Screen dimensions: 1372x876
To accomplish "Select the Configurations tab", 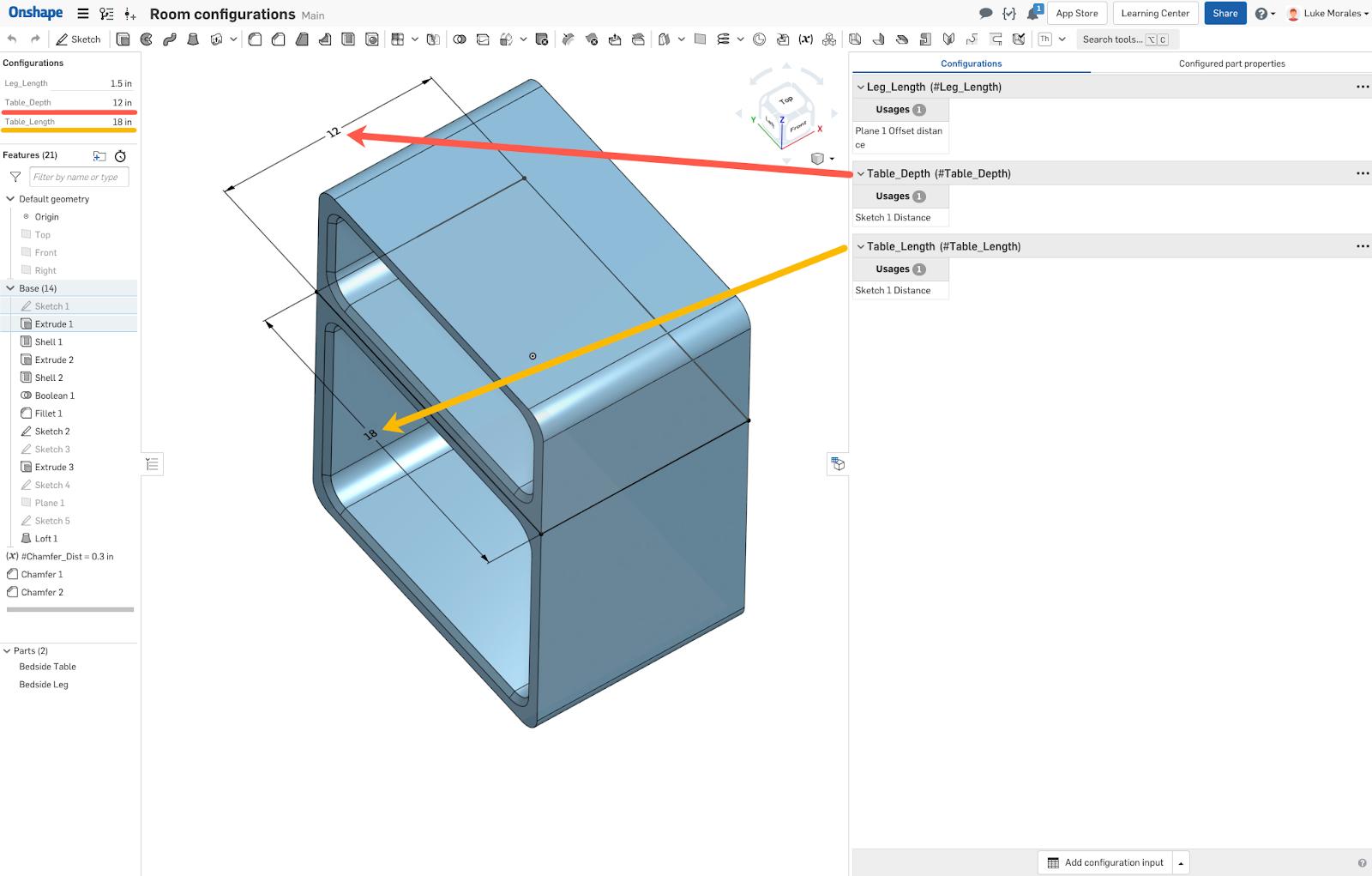I will click(x=971, y=63).
